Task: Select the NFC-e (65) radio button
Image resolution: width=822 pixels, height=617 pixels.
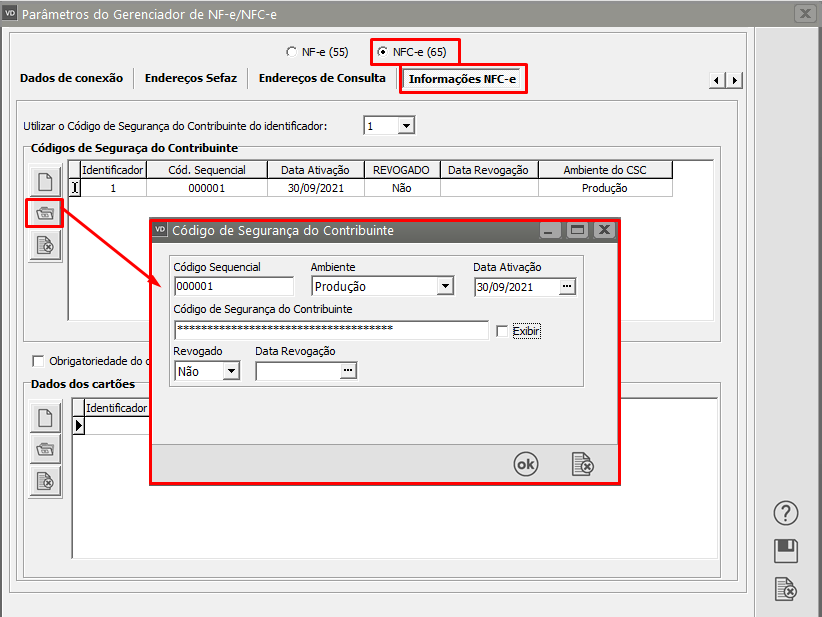Action: [x=382, y=51]
